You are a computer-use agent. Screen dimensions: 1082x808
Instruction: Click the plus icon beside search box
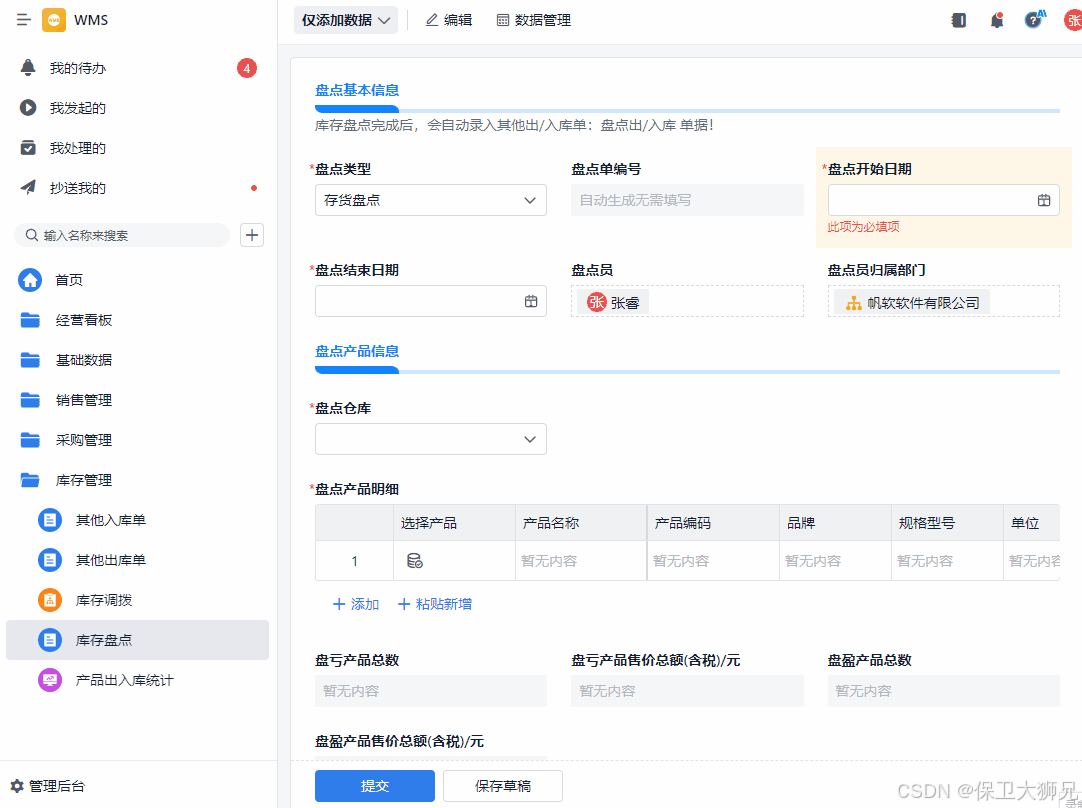252,235
